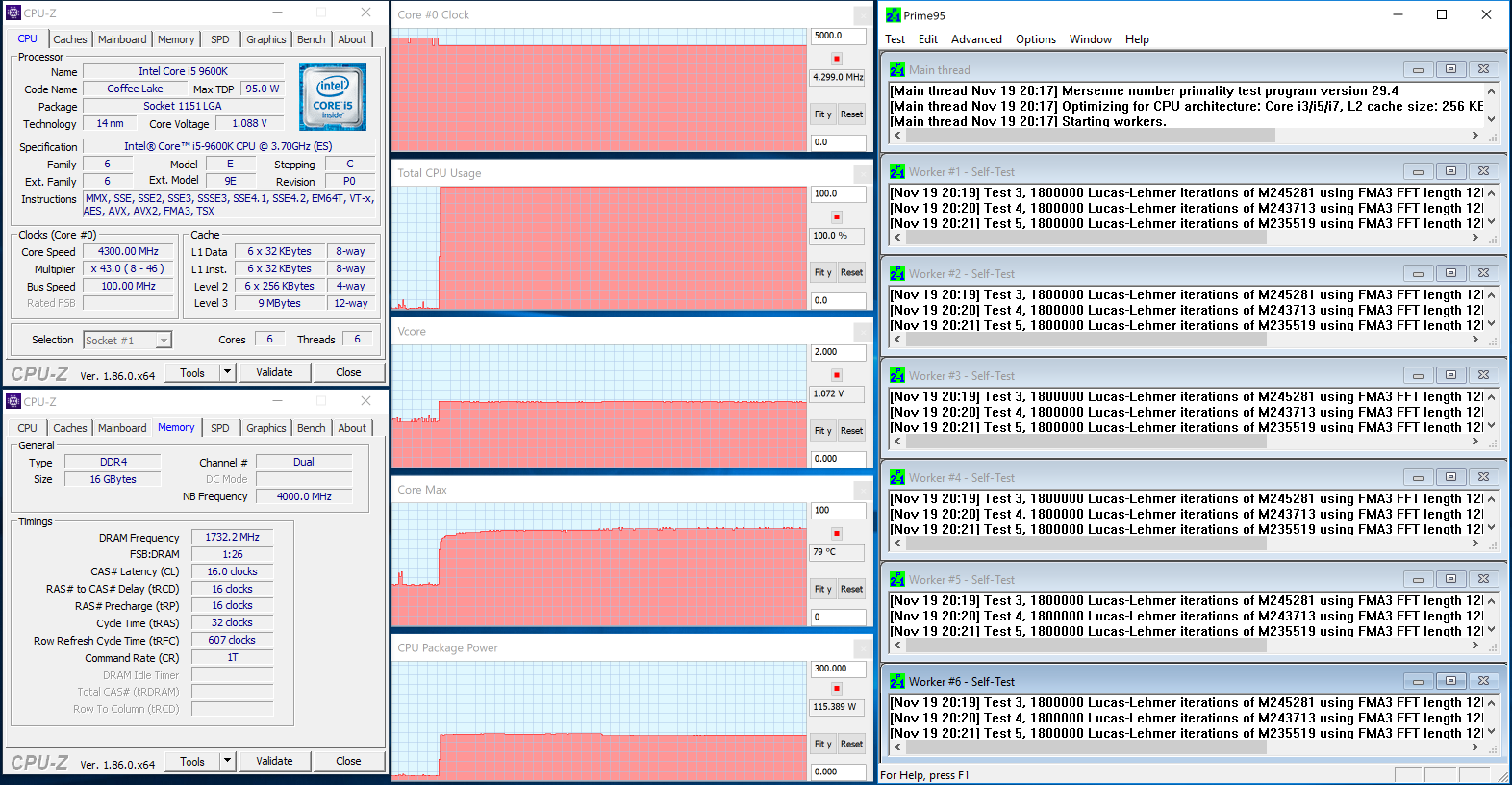Open the About tab in the Memory CPU-Z window
The image size is (1512, 785).
click(x=352, y=428)
